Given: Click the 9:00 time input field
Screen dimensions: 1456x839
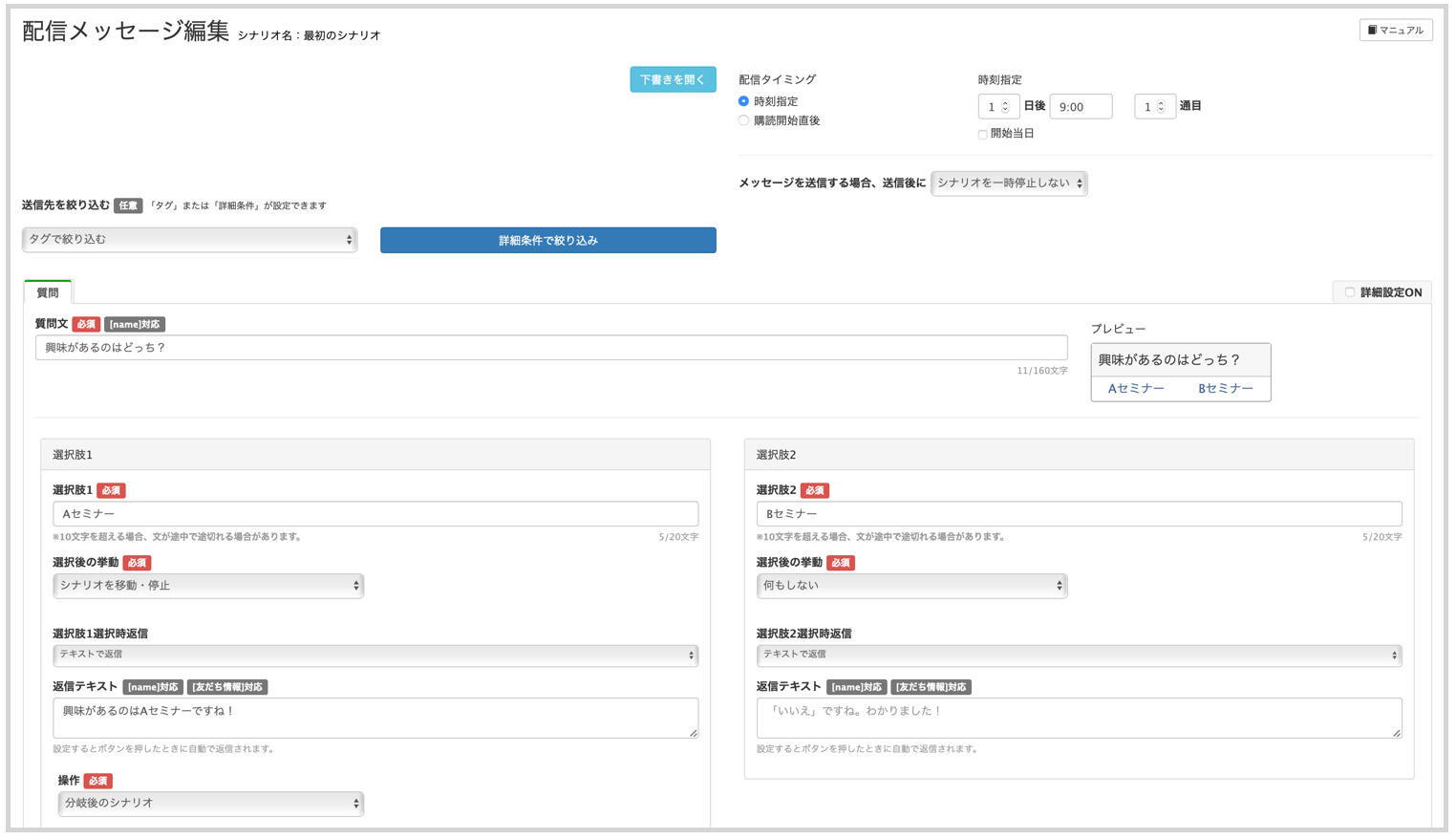Looking at the screenshot, I should click(x=1081, y=107).
